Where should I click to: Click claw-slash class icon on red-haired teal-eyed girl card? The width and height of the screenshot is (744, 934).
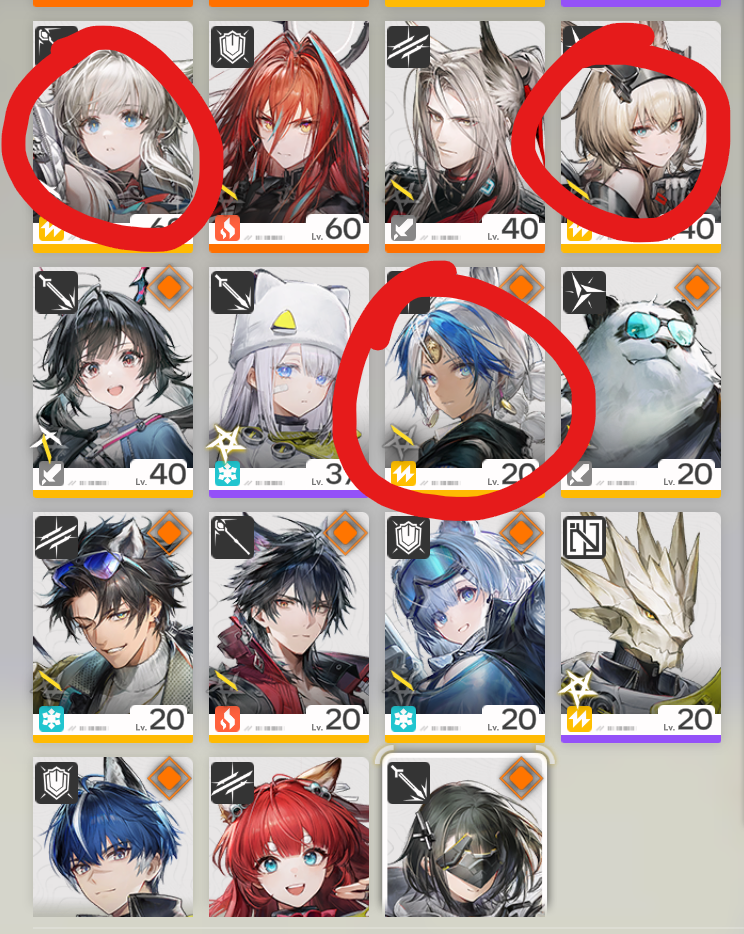pyautogui.click(x=232, y=783)
